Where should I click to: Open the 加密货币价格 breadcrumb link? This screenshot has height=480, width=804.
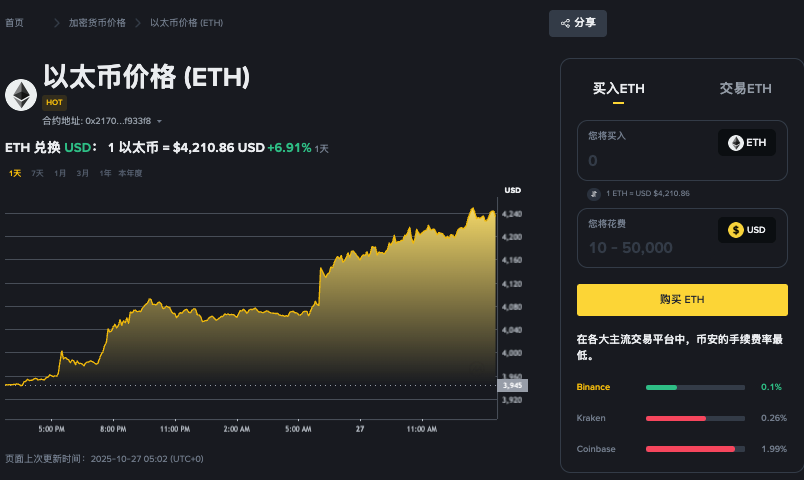tap(97, 22)
